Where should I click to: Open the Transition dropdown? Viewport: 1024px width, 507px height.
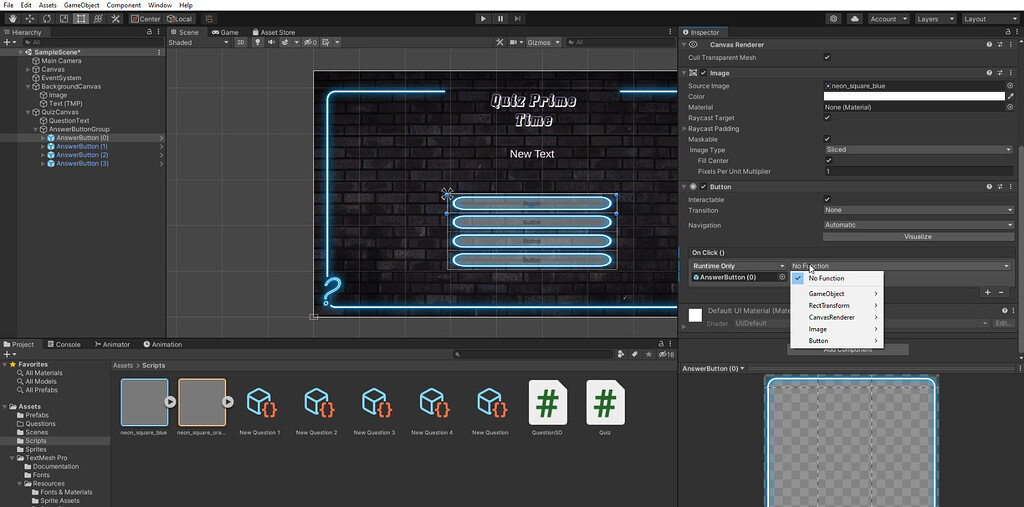coord(917,210)
